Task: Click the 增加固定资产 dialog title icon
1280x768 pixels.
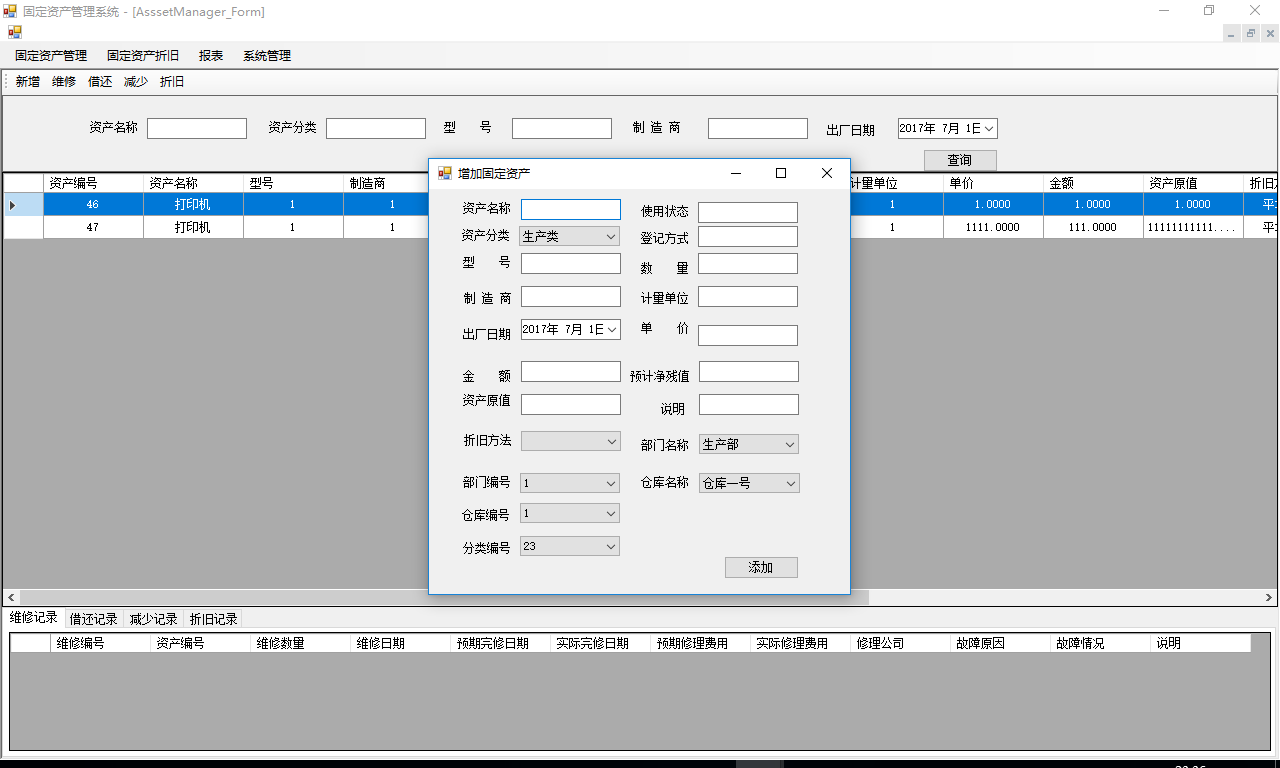Action: tap(445, 173)
